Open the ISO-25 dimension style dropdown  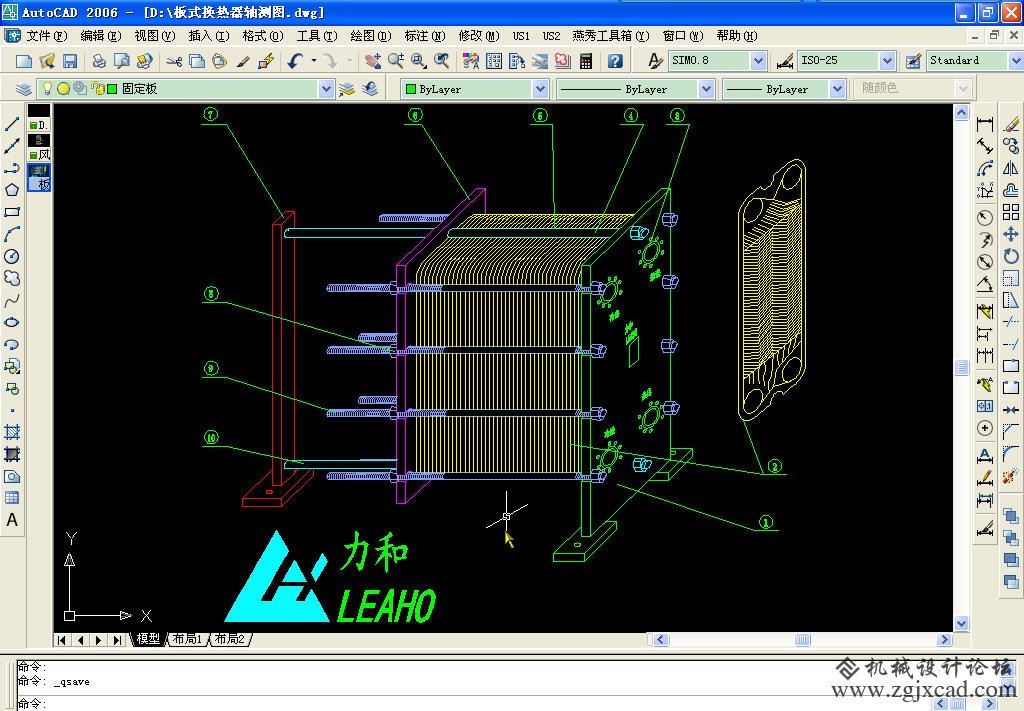[x=887, y=61]
